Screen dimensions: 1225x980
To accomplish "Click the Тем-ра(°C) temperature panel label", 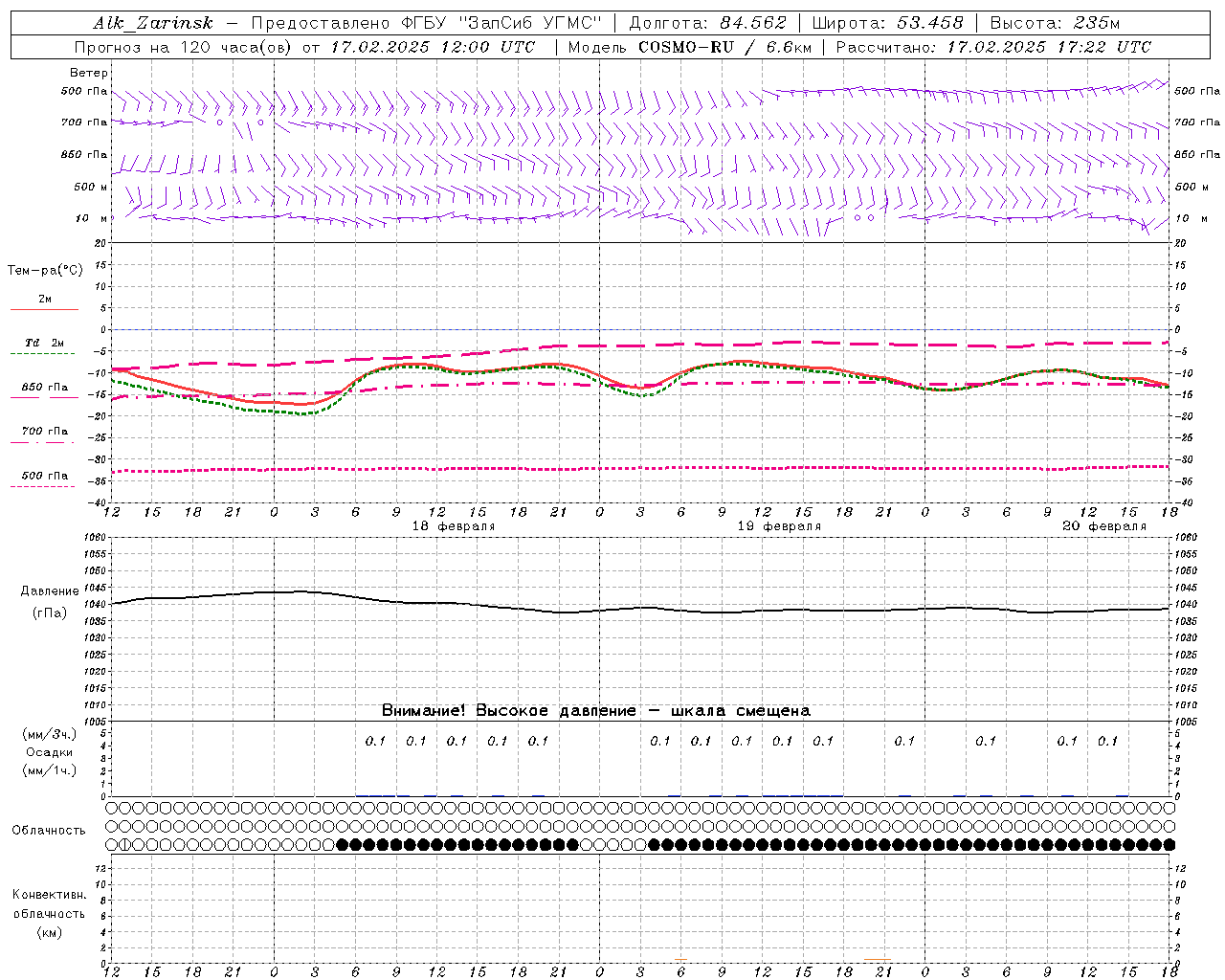I will click(x=45, y=271).
